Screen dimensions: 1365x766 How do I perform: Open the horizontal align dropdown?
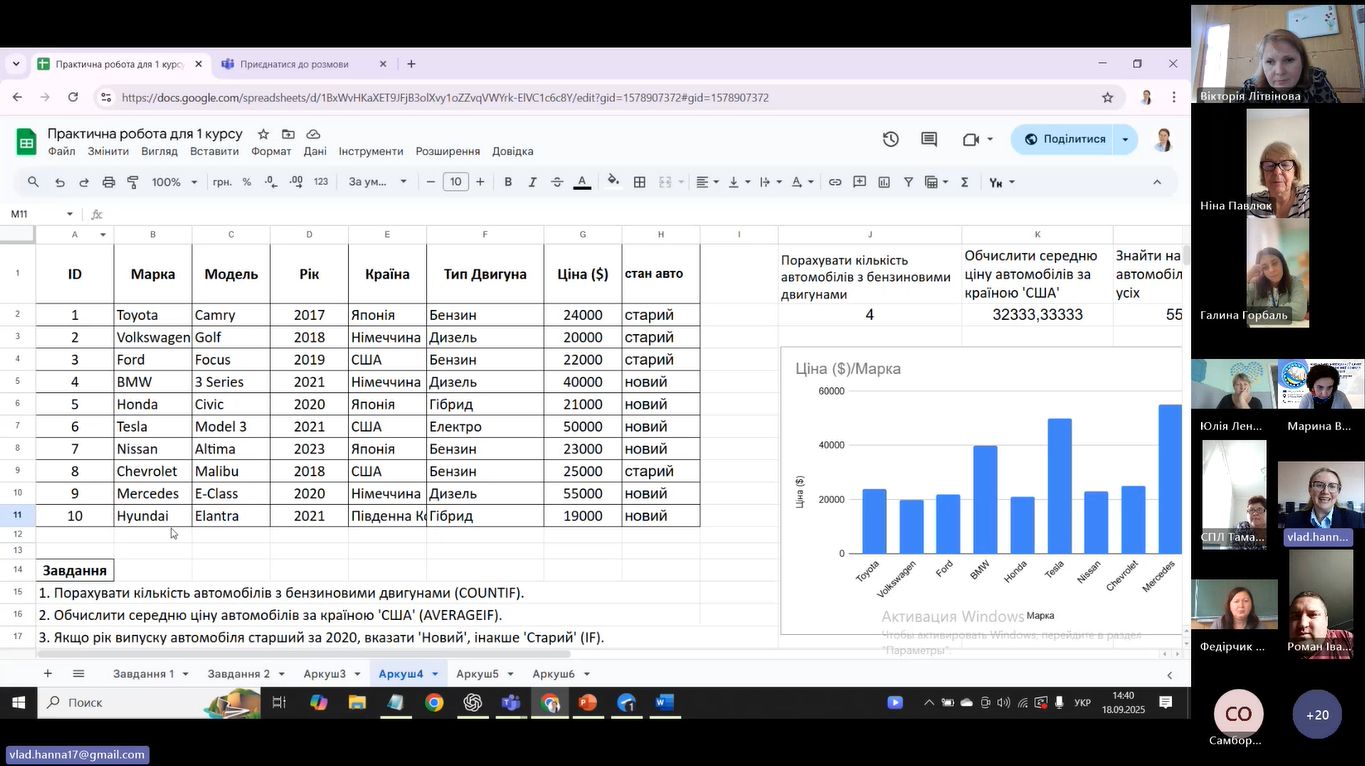(x=707, y=182)
